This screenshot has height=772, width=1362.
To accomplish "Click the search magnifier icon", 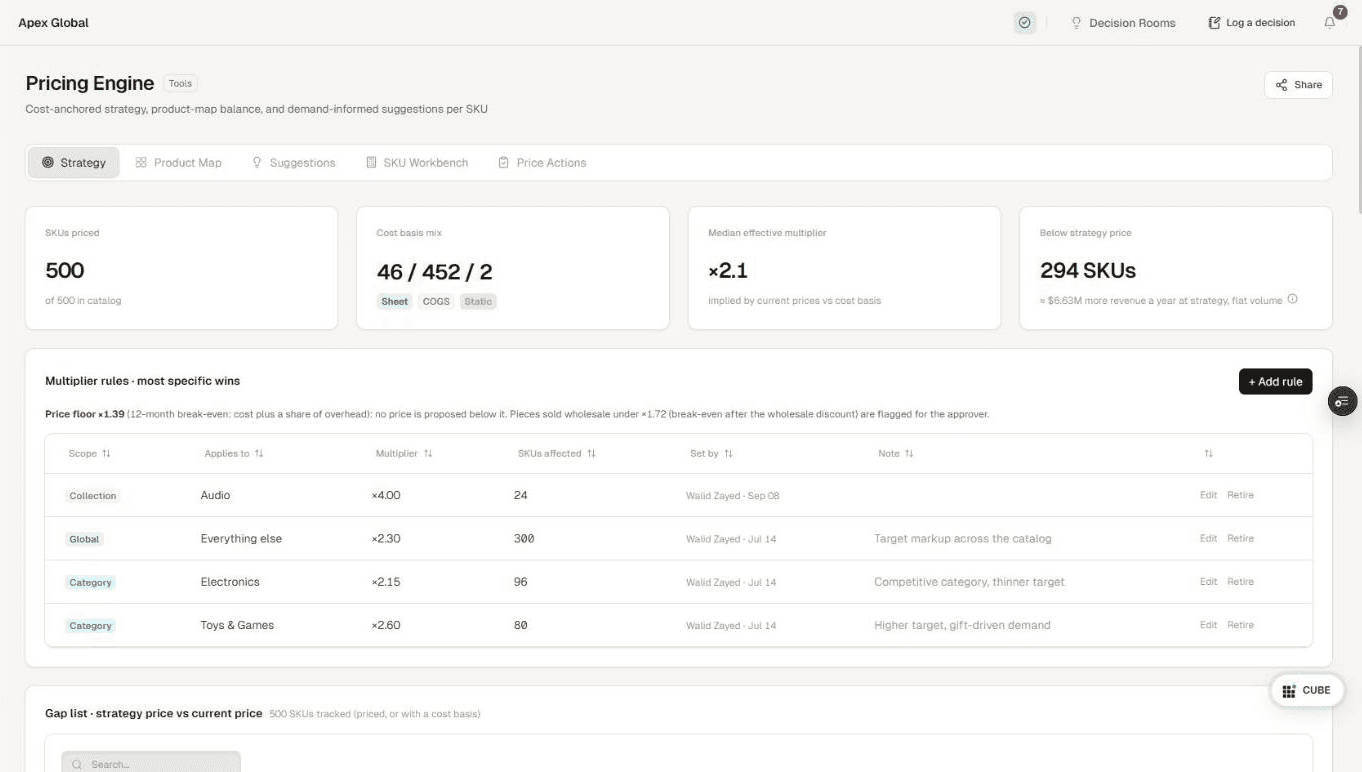I will (x=77, y=765).
